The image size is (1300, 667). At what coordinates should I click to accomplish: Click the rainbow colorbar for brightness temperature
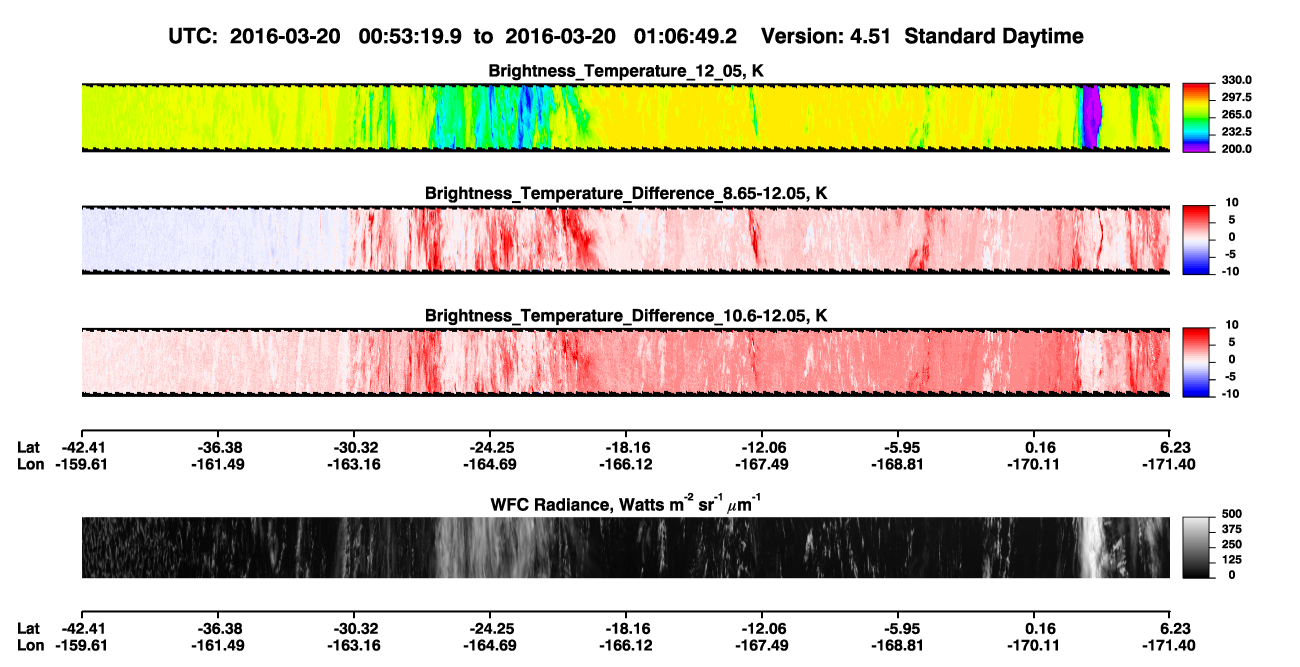tap(1196, 117)
